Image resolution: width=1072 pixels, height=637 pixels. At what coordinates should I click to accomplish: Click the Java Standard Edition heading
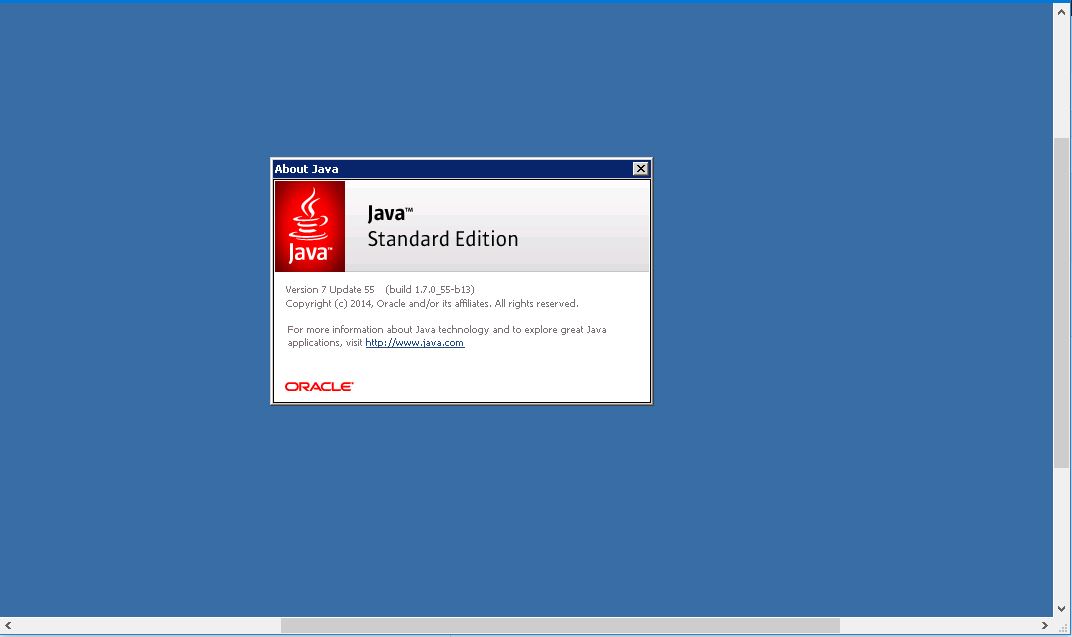pyautogui.click(x=442, y=227)
